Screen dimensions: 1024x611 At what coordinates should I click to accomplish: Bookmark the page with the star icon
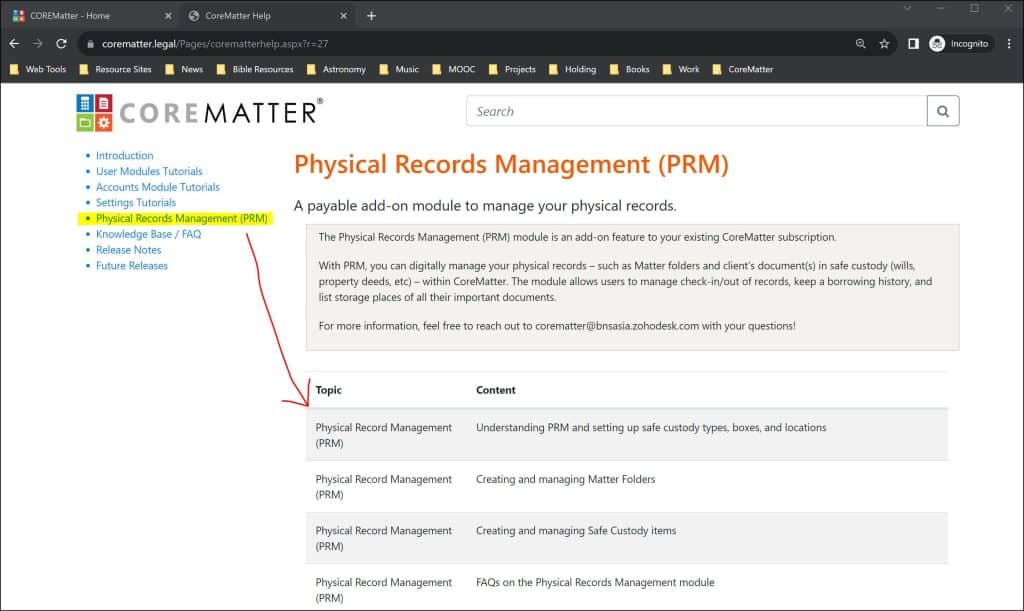(x=884, y=43)
